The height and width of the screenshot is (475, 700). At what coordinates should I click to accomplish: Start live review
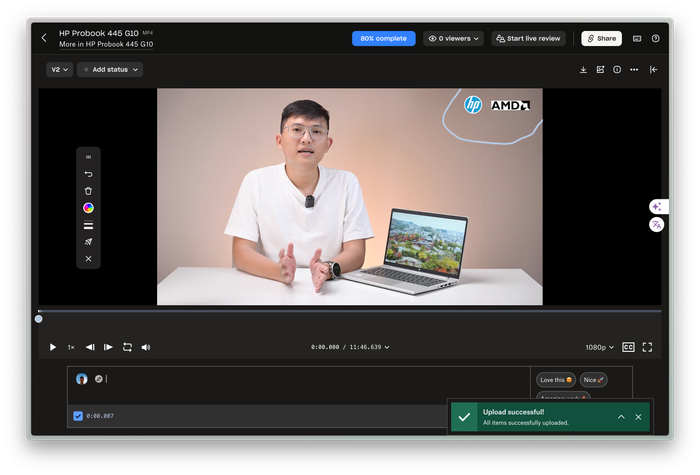click(528, 38)
